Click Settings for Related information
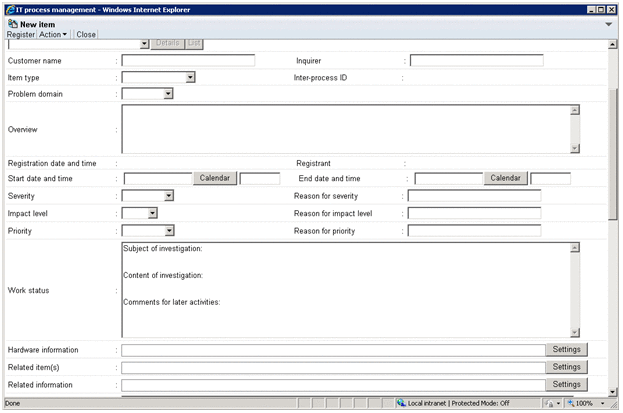Screen dimensions: 623x413 pyautogui.click(x=567, y=384)
